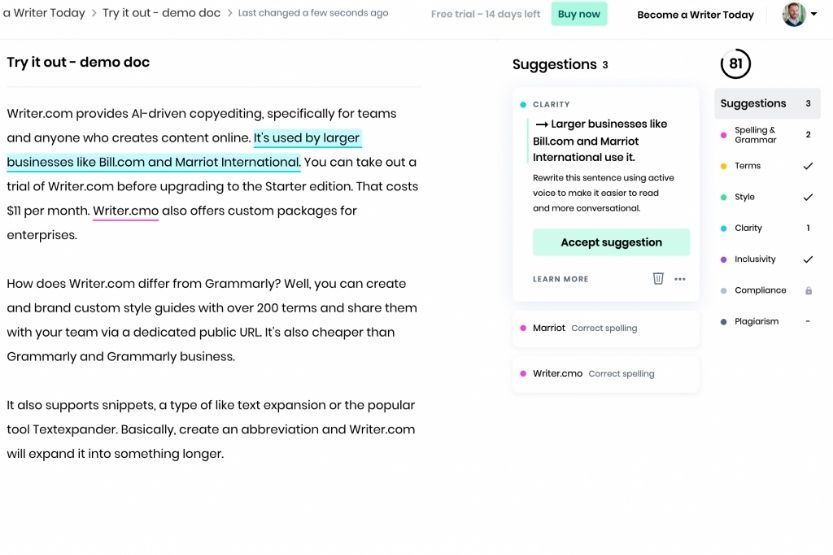Click the 81 document score circle

pos(735,64)
